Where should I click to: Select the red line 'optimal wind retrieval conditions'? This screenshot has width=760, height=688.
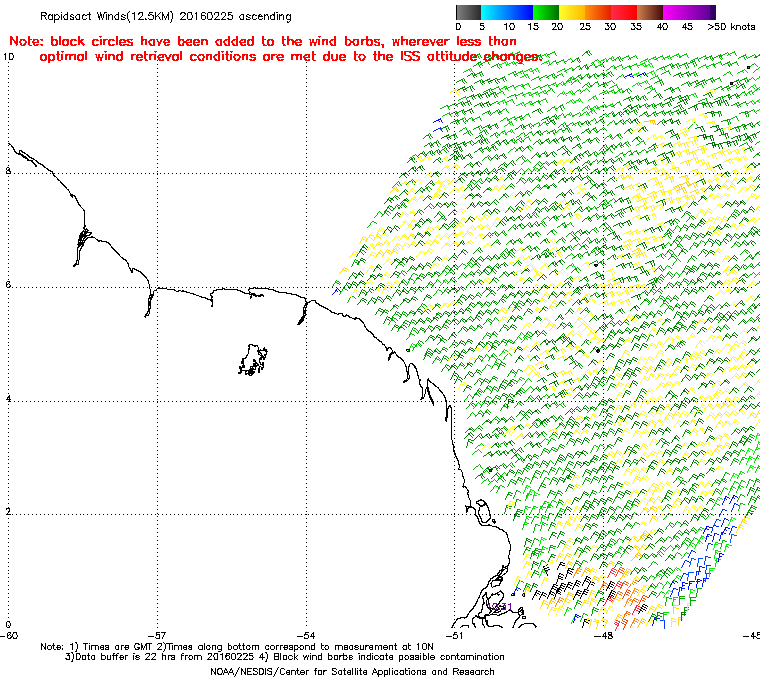pyautogui.click(x=290, y=57)
